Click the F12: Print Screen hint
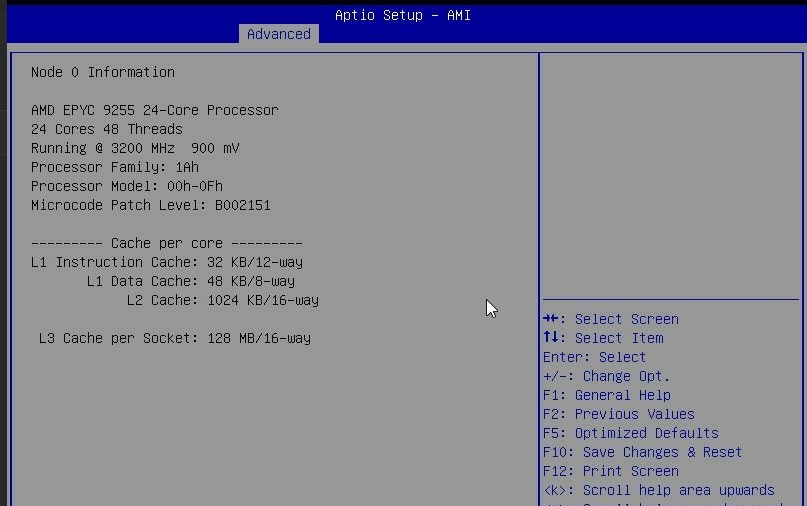 [610, 471]
